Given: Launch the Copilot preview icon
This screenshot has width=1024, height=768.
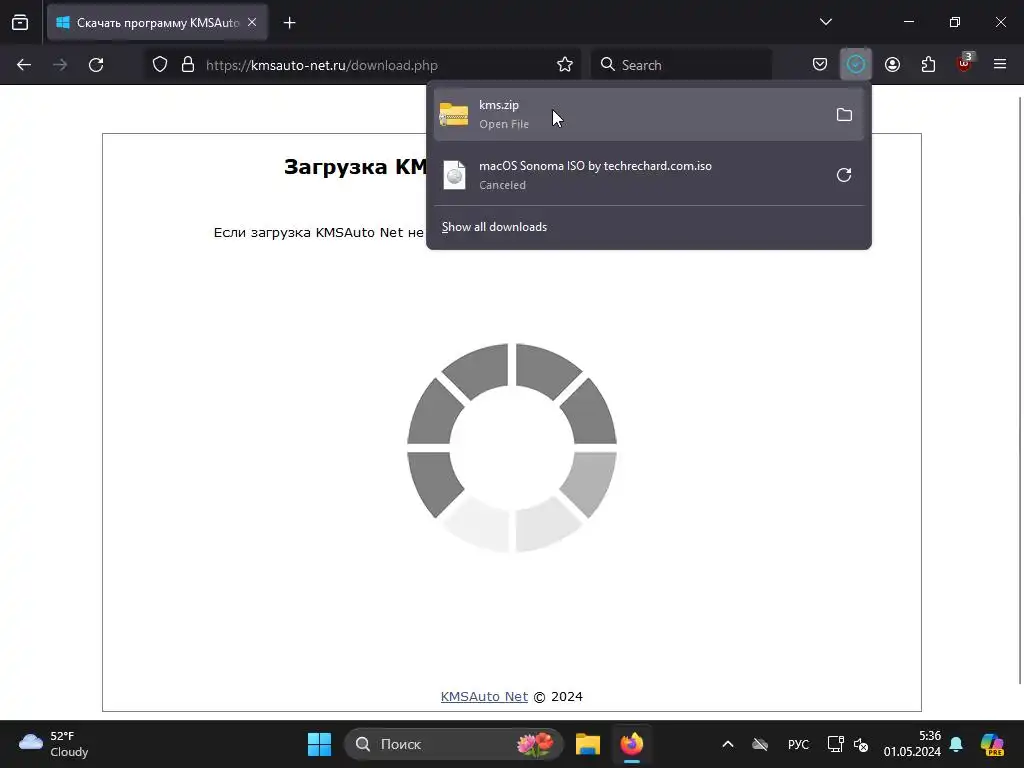Looking at the screenshot, I should coord(991,744).
